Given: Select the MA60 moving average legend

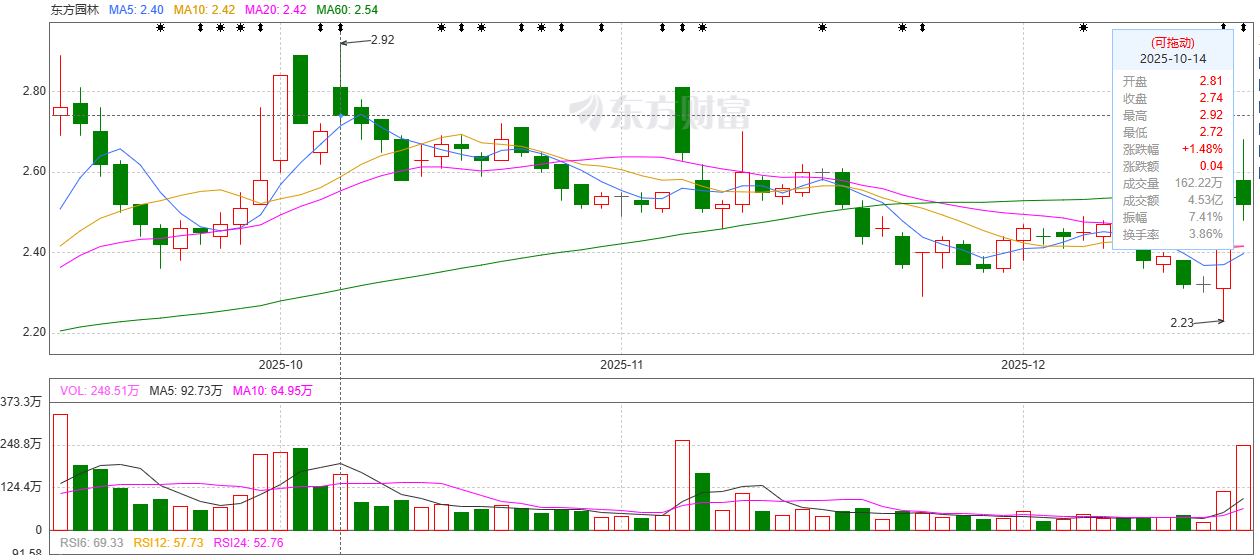Looking at the screenshot, I should coord(347,9).
